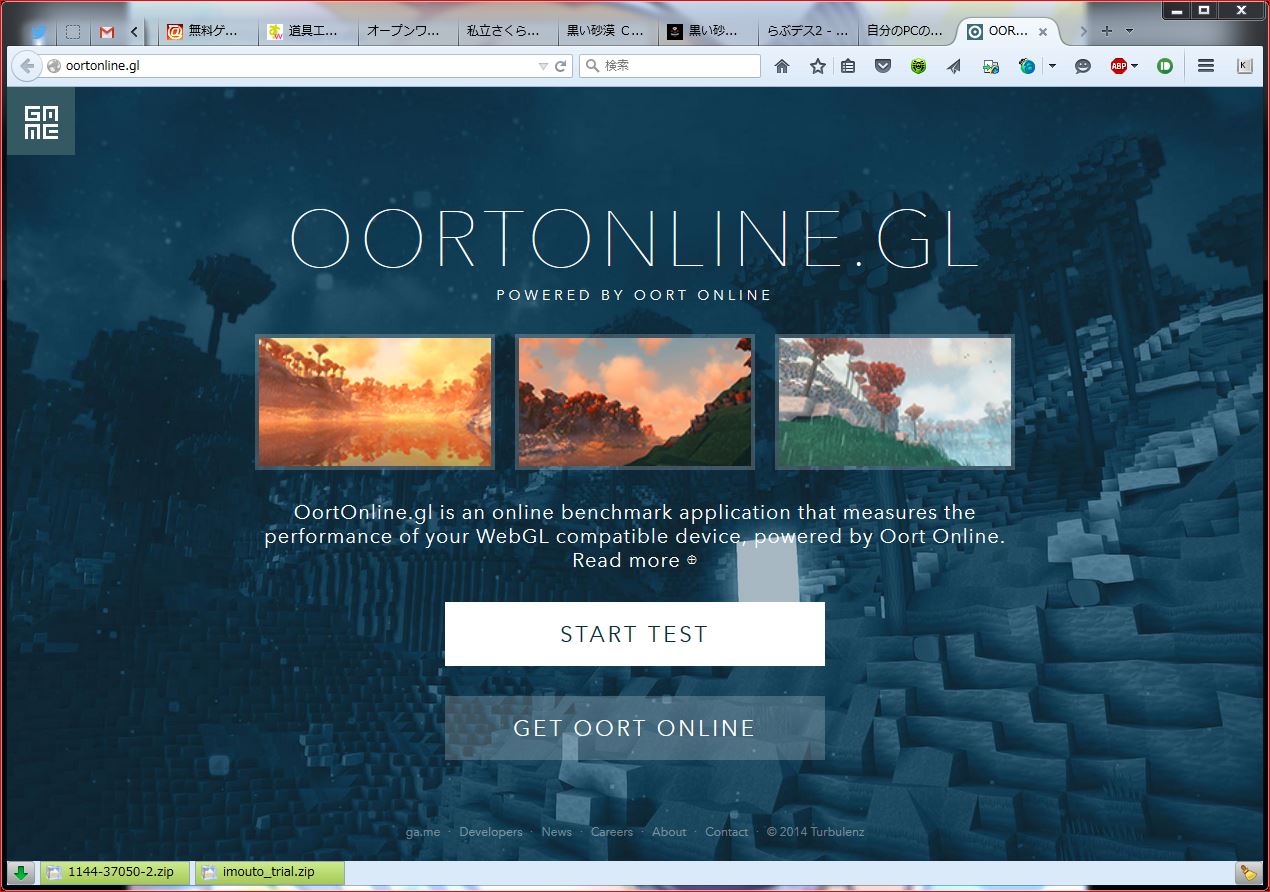1270x892 pixels.
Task: Open a new tab with the plus button
Action: pos(1107,32)
